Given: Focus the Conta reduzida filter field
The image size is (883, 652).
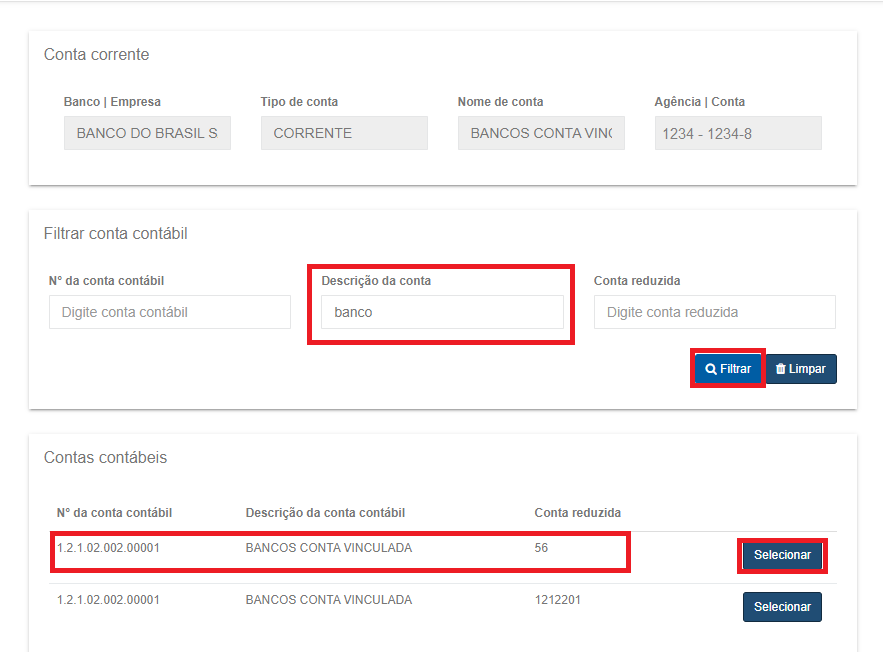Looking at the screenshot, I should click(x=715, y=312).
